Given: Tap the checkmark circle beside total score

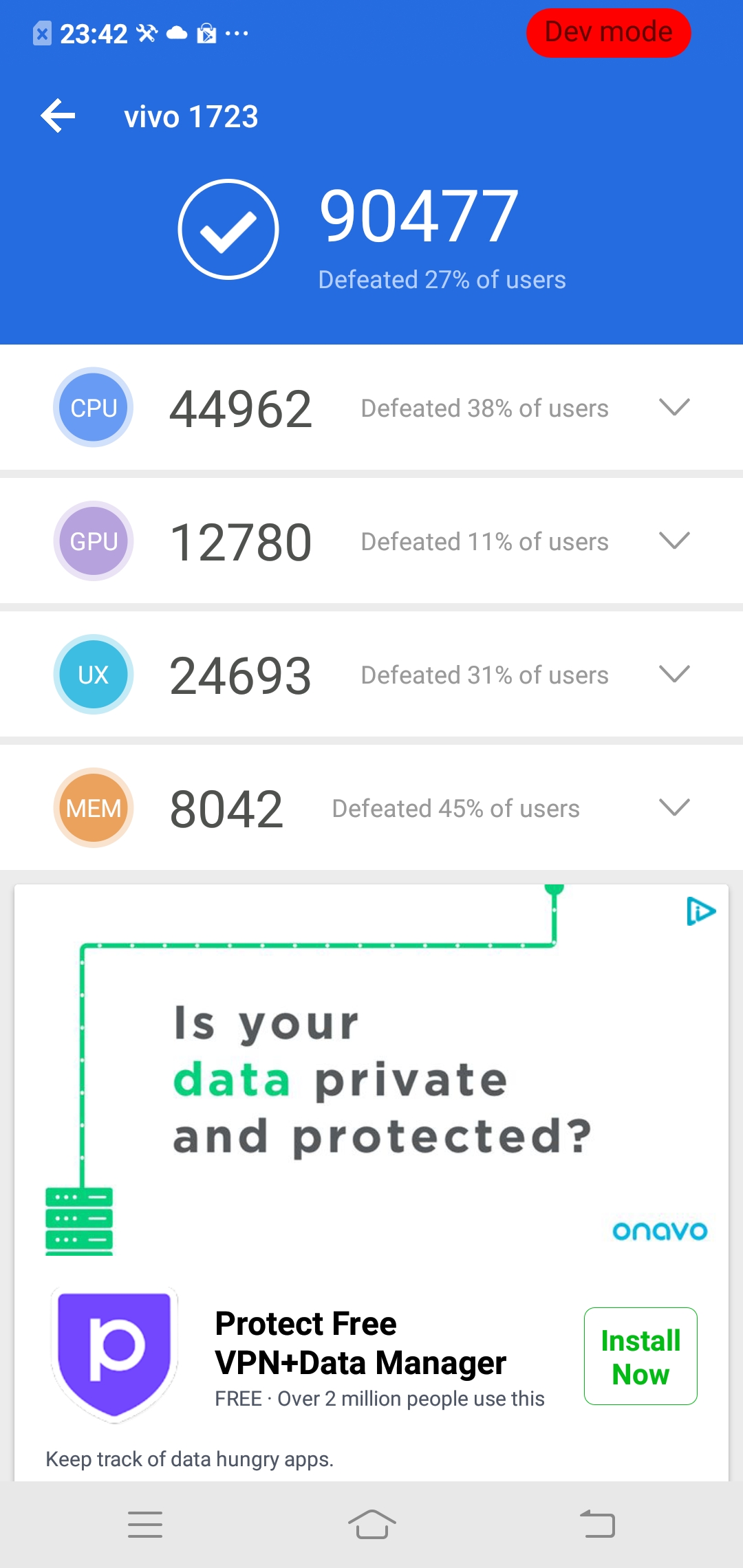Looking at the screenshot, I should 228,229.
